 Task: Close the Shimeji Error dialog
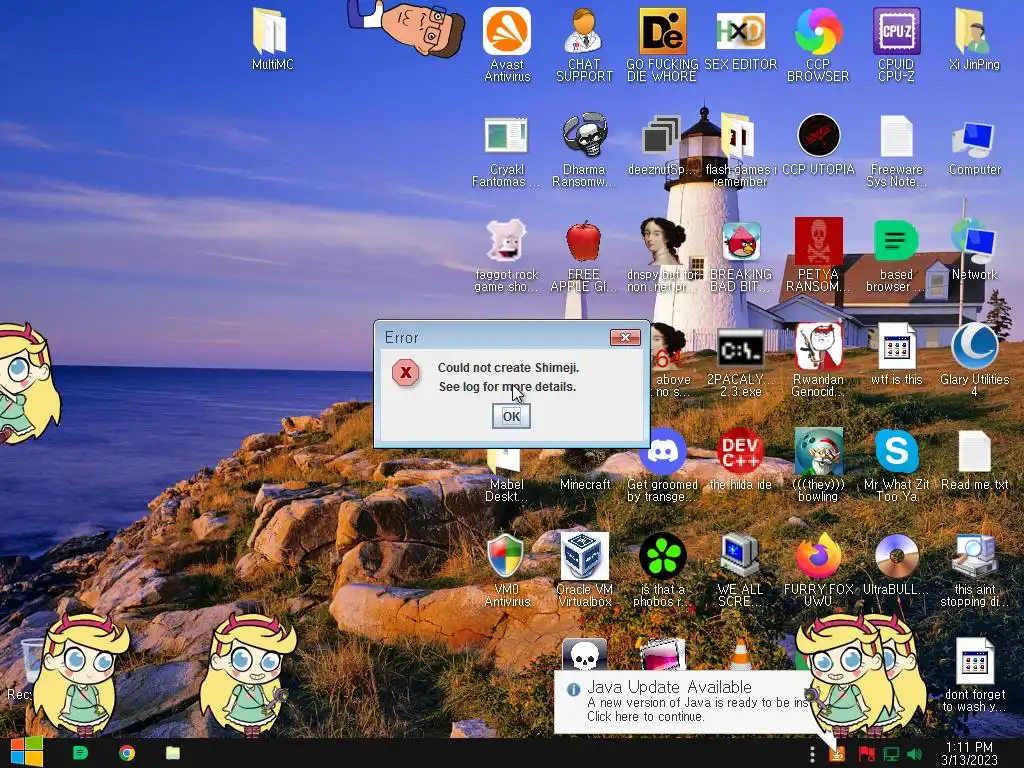click(625, 337)
